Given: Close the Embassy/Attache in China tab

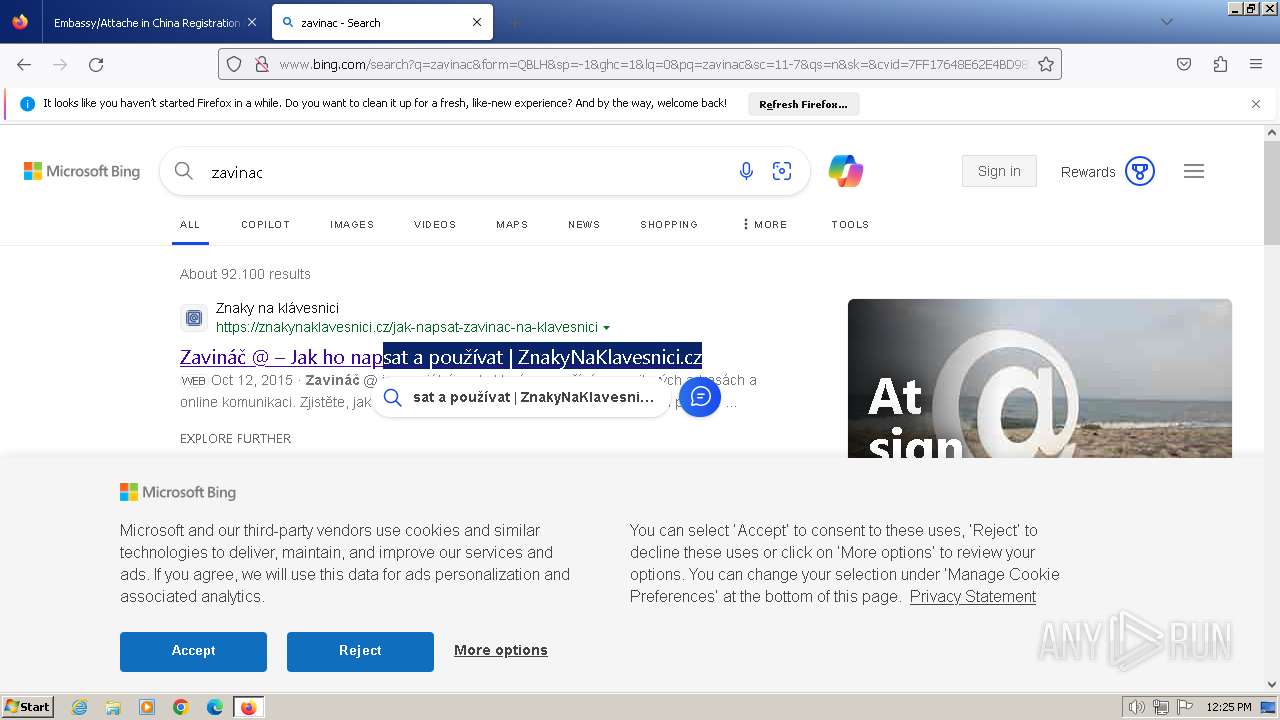Looking at the screenshot, I should click(x=251, y=22).
